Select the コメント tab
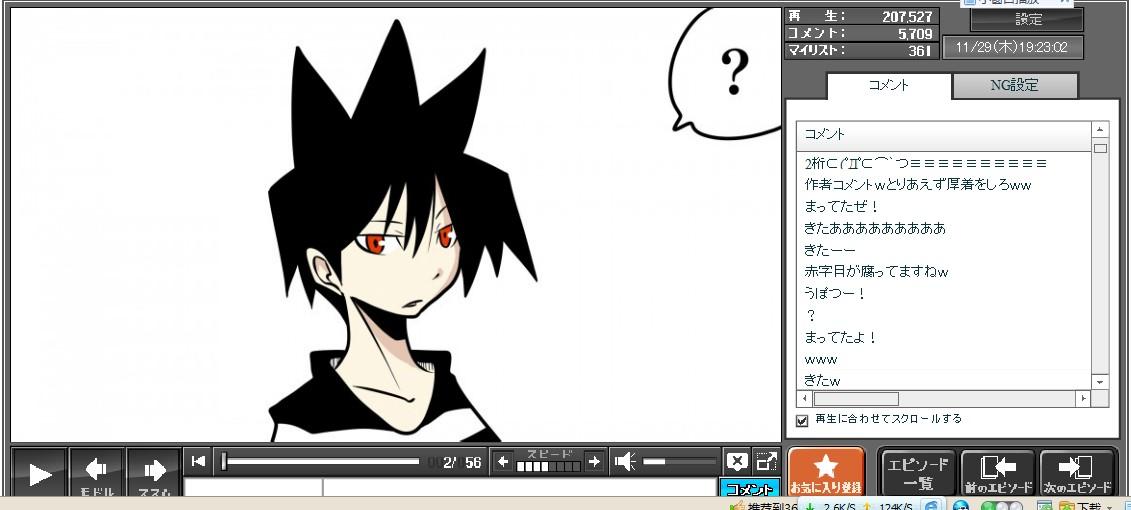The height and width of the screenshot is (510, 1131). pyautogui.click(x=888, y=86)
